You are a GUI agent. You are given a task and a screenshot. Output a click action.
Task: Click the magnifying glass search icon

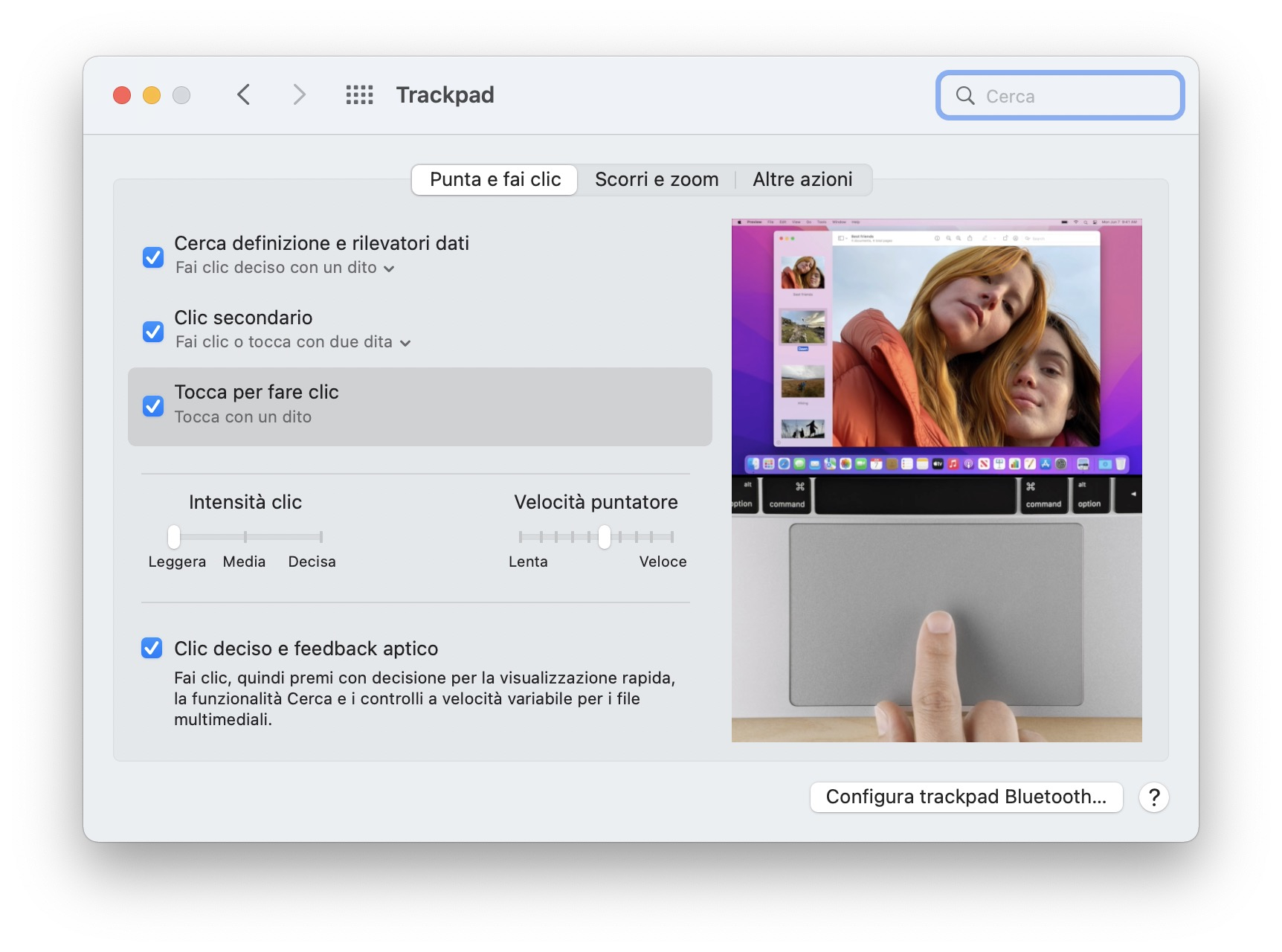pos(965,96)
